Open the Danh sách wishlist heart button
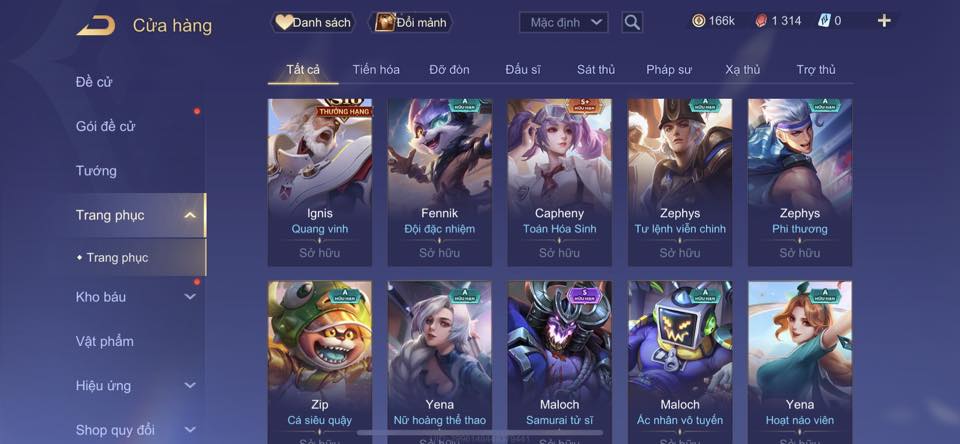Image resolution: width=960 pixels, height=444 pixels. [x=313, y=23]
